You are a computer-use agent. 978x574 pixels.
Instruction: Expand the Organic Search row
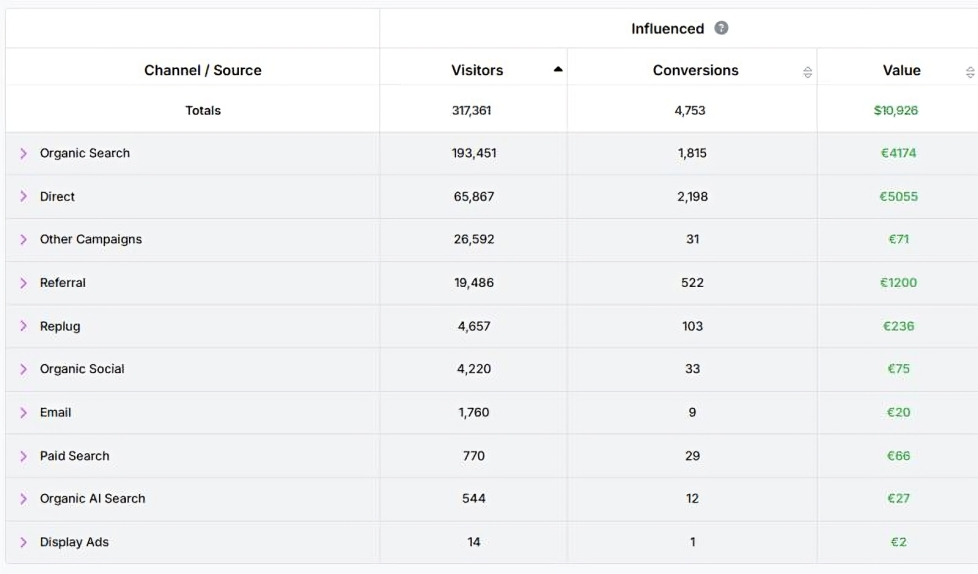(x=24, y=154)
